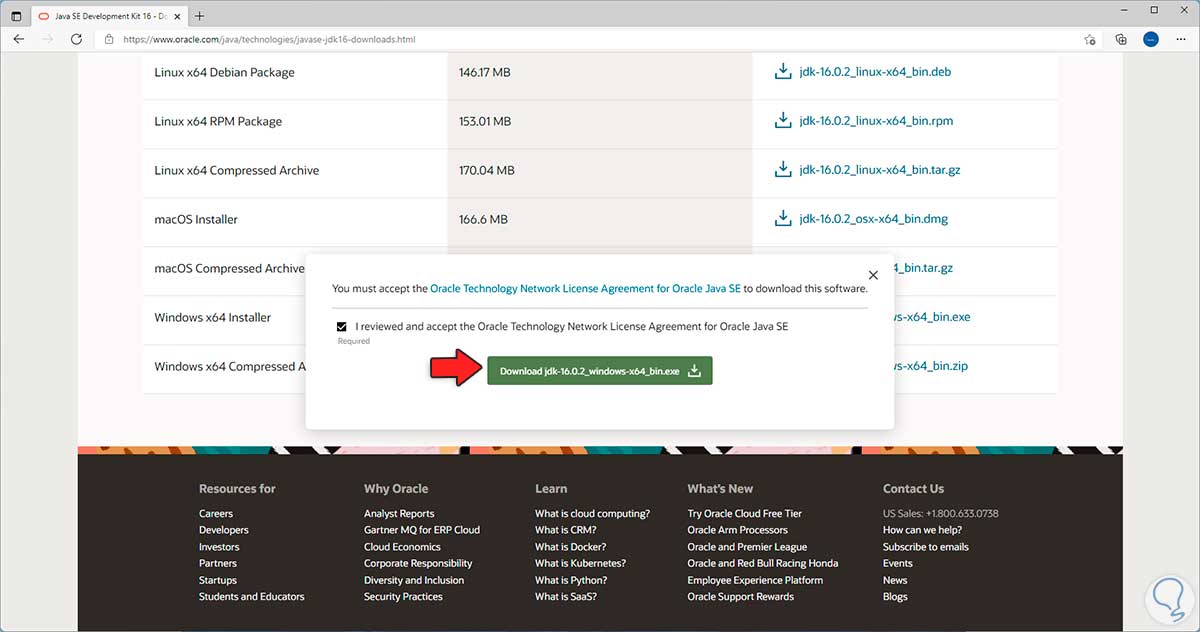Open Oracle Technology Network License Agreement link

(586, 288)
